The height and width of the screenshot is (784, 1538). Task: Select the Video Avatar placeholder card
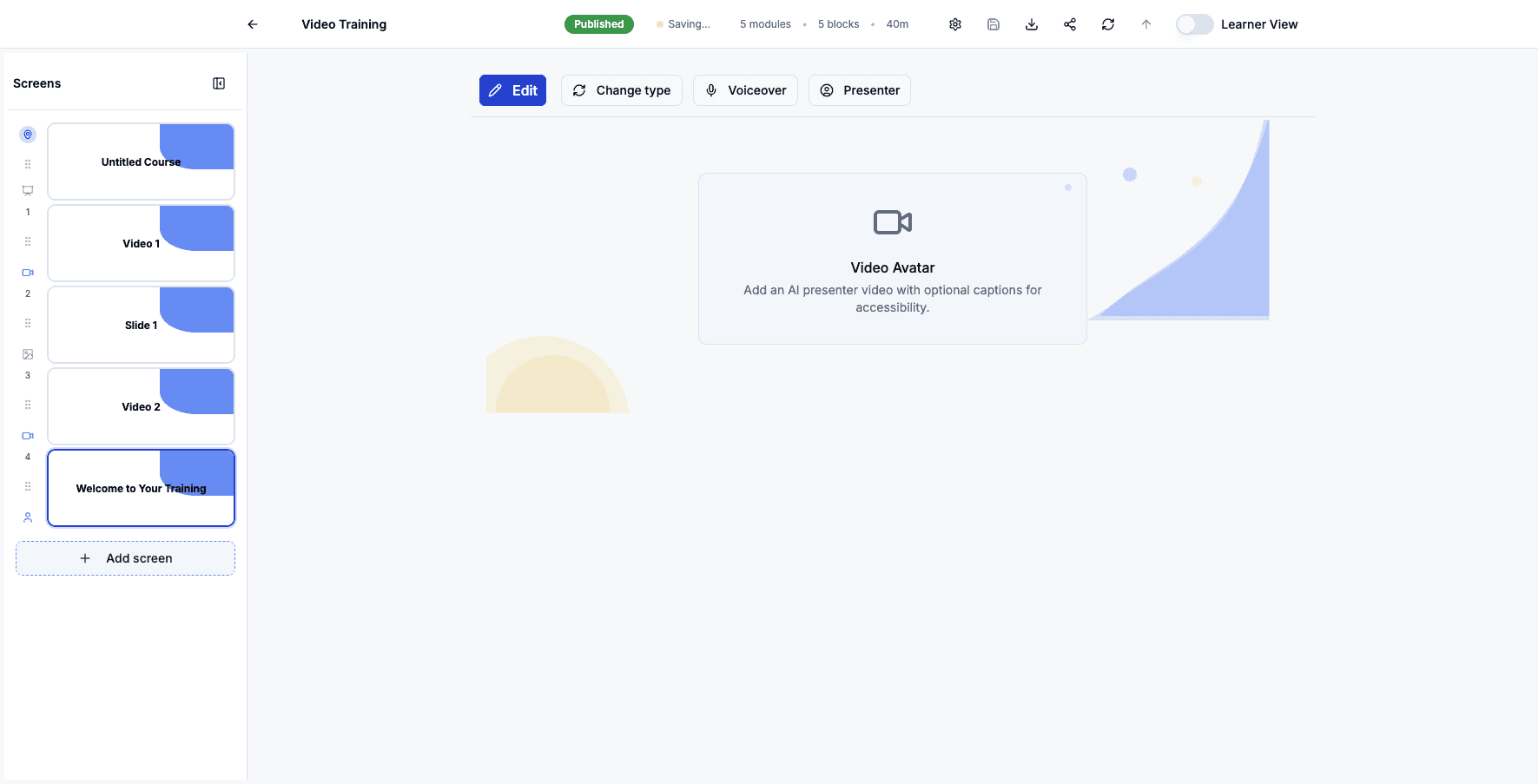892,258
